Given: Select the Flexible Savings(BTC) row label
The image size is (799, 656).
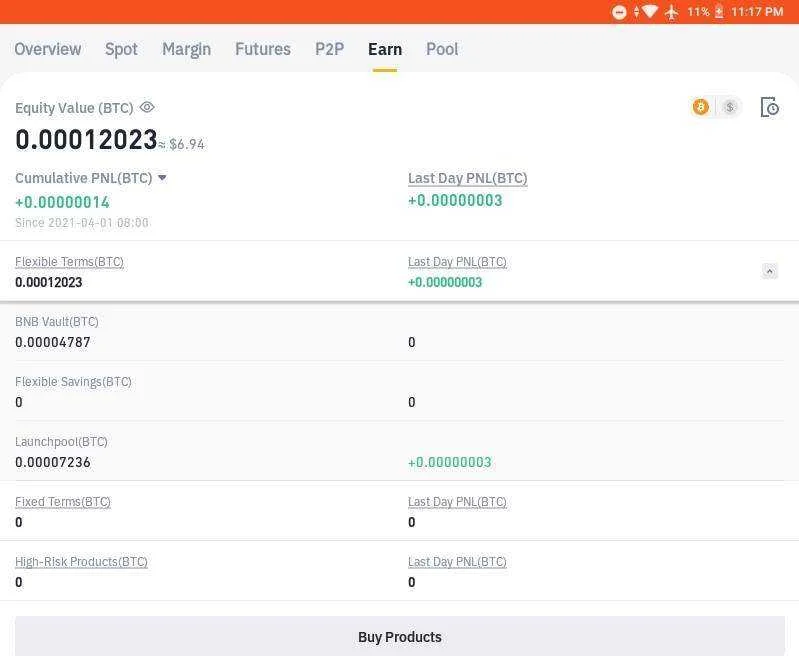Looking at the screenshot, I should coord(73,382).
